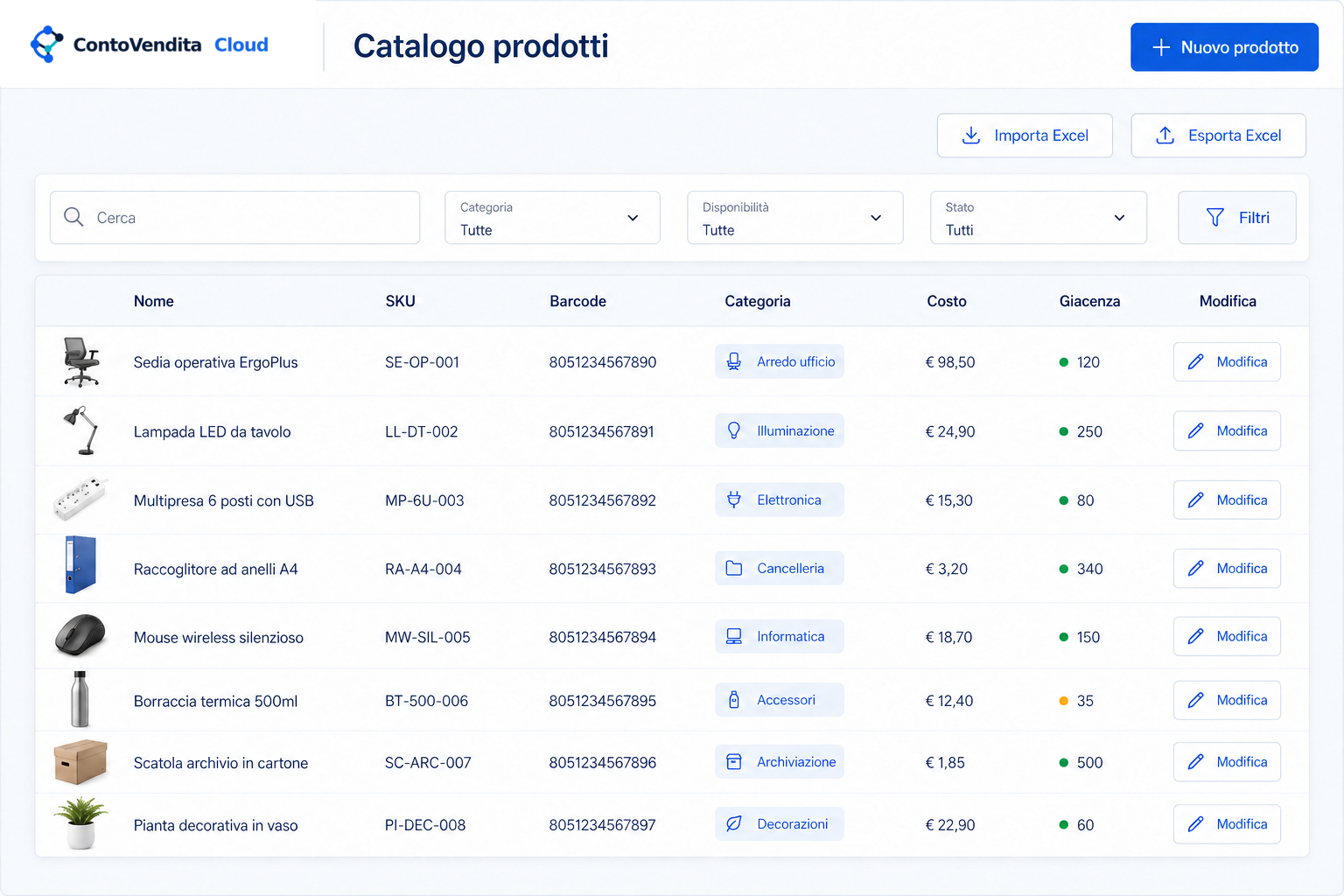Open the Sedia operativa ErgoPlus chair thumbnail

coord(81,361)
